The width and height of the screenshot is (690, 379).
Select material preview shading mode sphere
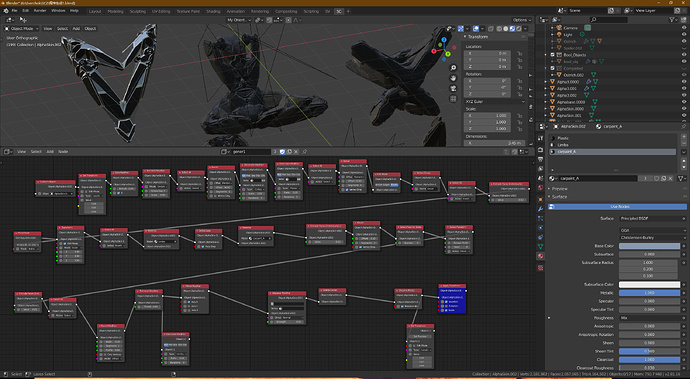click(x=512, y=29)
